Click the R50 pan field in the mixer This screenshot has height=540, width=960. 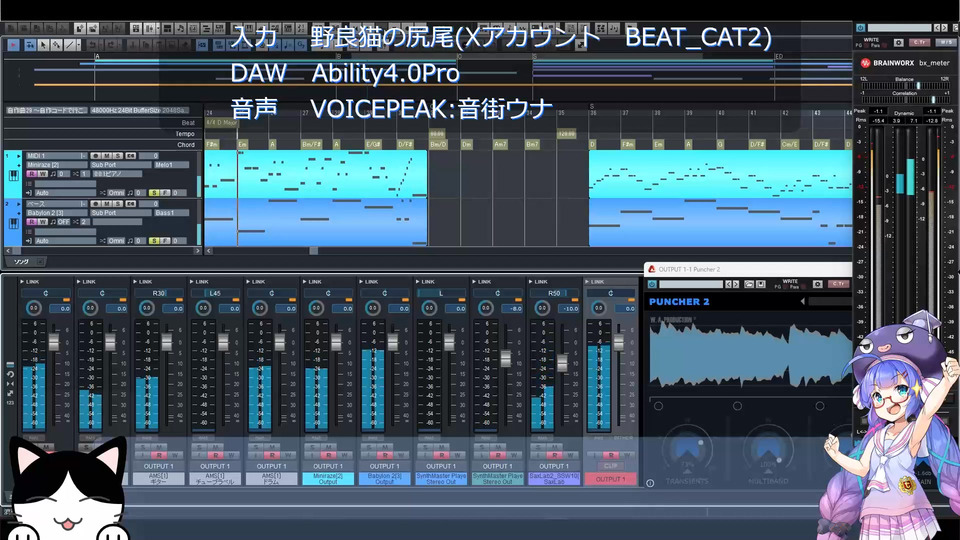pos(553,293)
